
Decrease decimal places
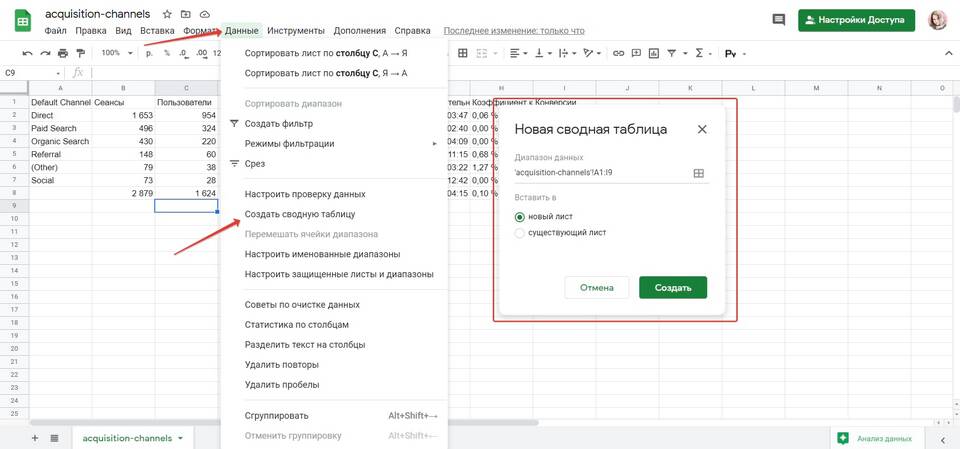184,53
